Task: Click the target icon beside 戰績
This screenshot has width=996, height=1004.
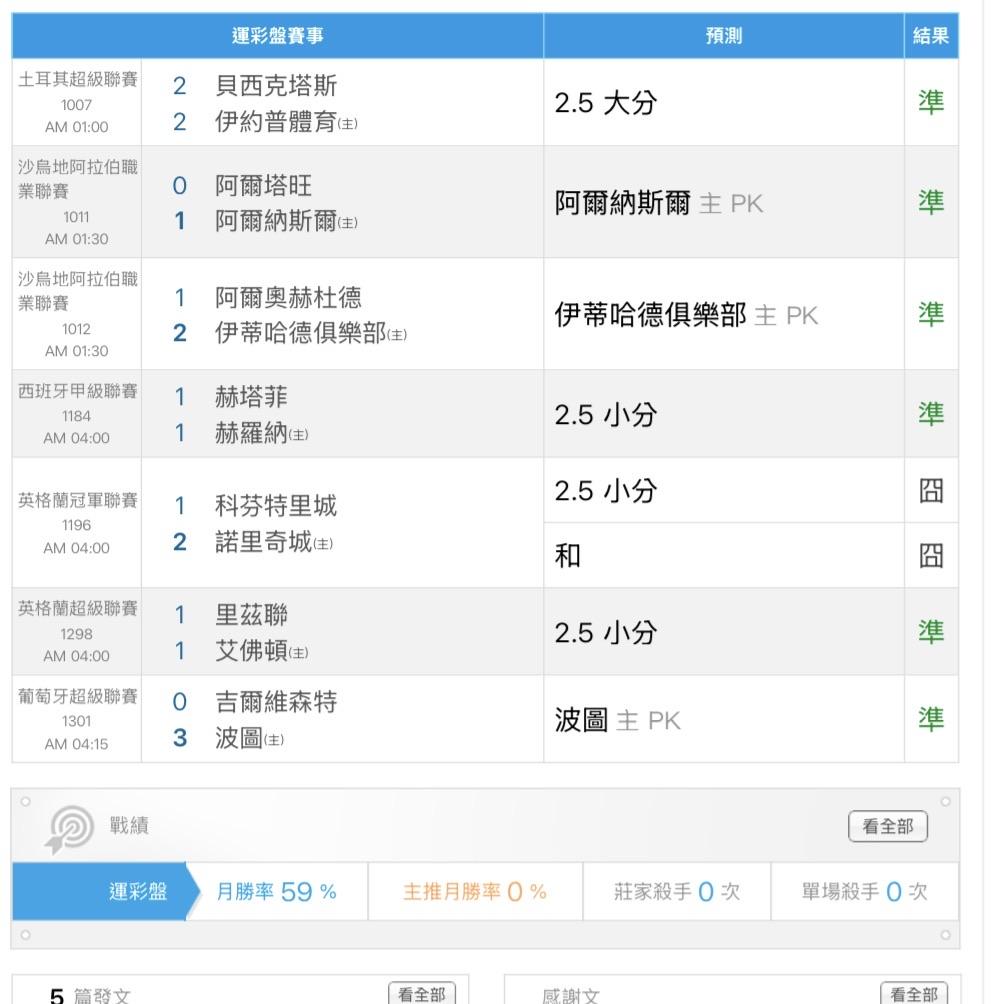Action: click(x=70, y=828)
